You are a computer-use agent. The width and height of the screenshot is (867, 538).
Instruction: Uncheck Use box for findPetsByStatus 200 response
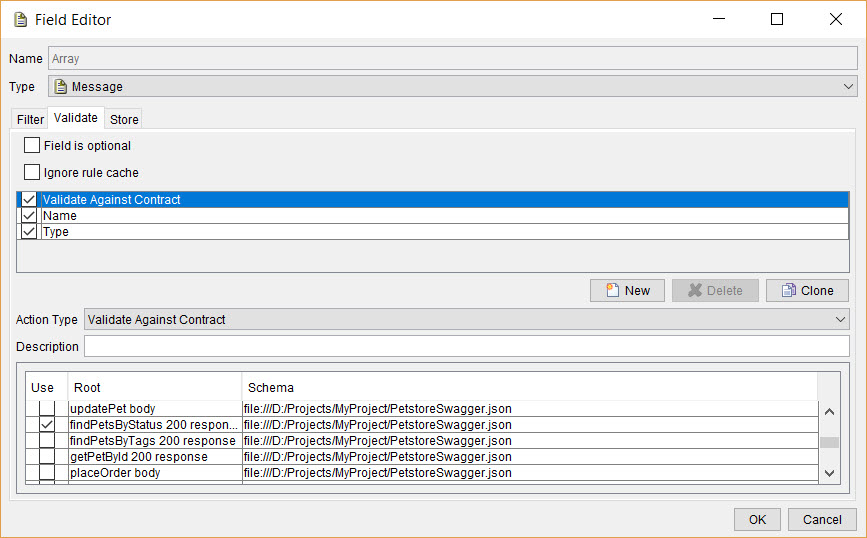coord(47,425)
